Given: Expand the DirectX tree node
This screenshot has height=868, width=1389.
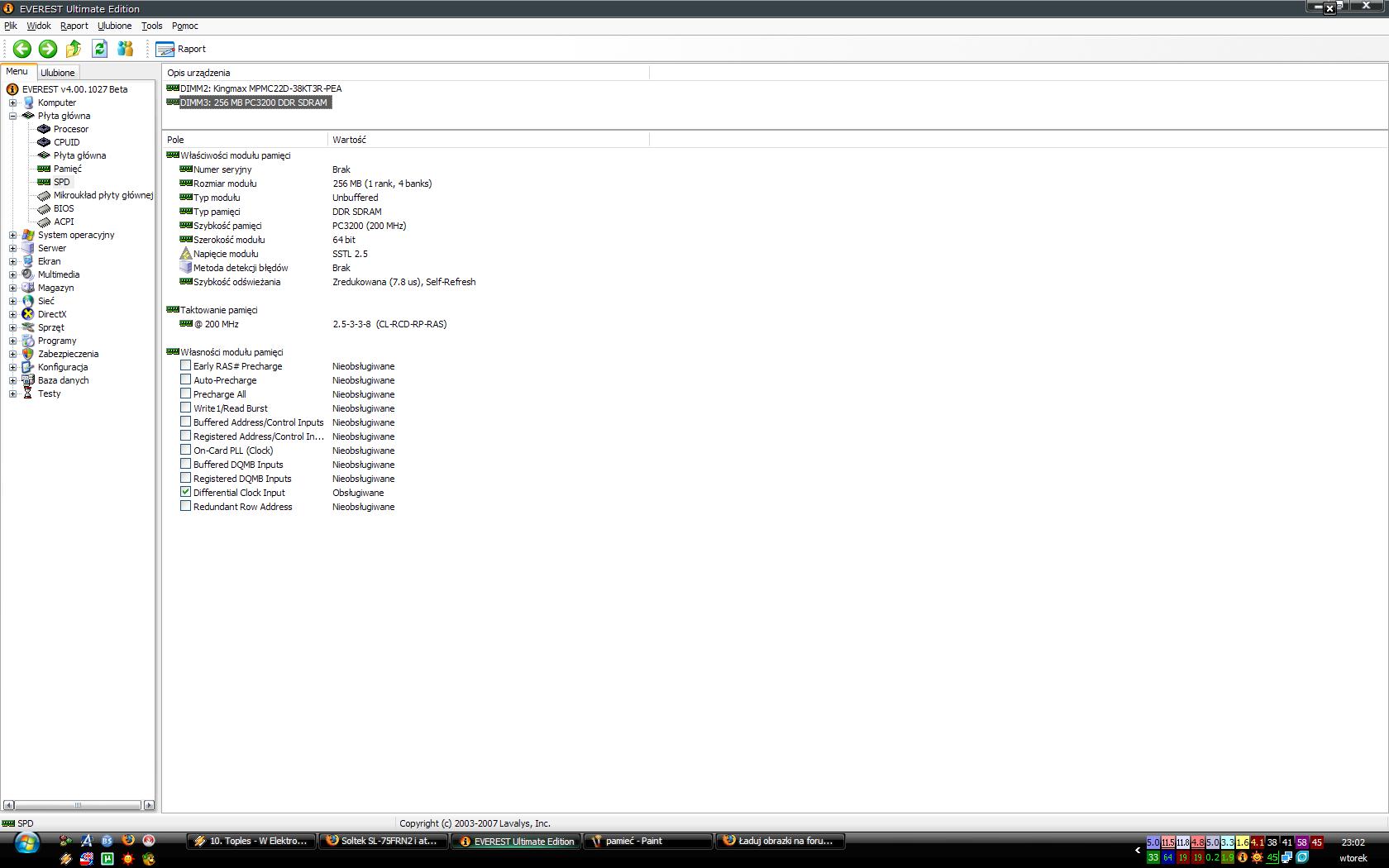Looking at the screenshot, I should coord(13,314).
